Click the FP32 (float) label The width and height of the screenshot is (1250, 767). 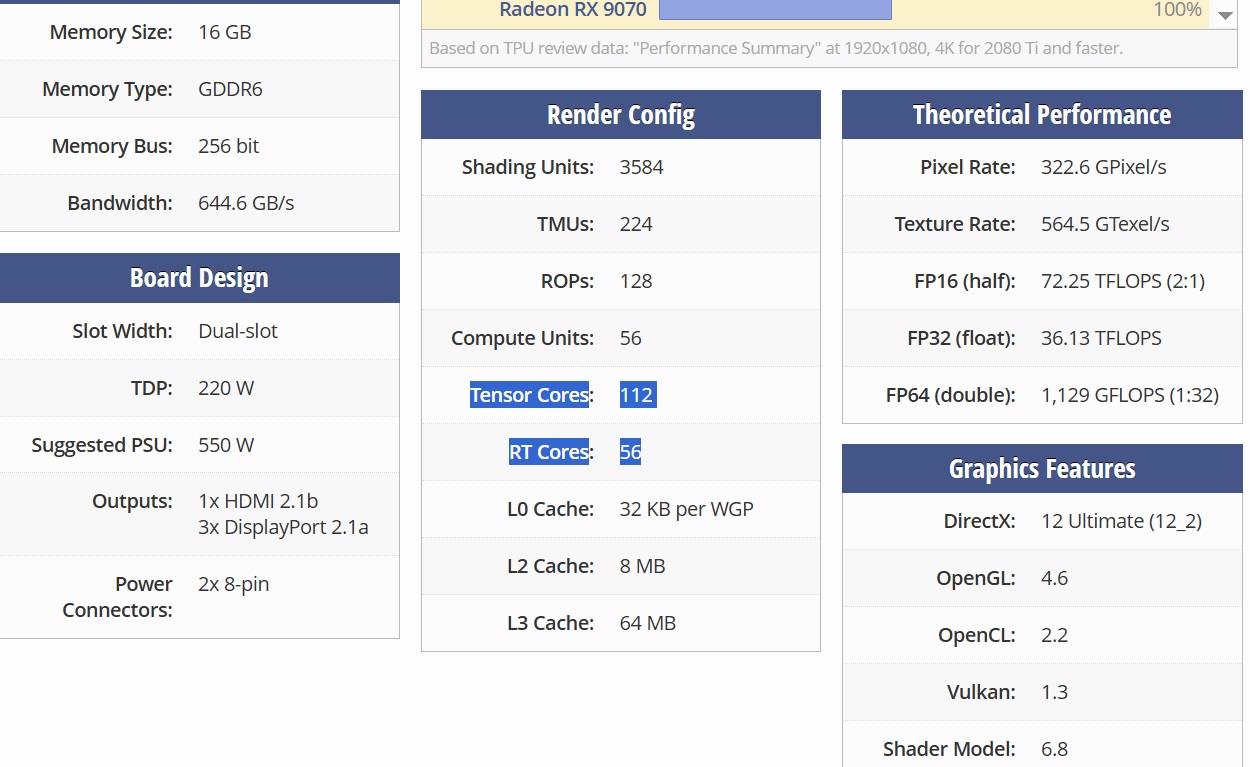point(961,338)
